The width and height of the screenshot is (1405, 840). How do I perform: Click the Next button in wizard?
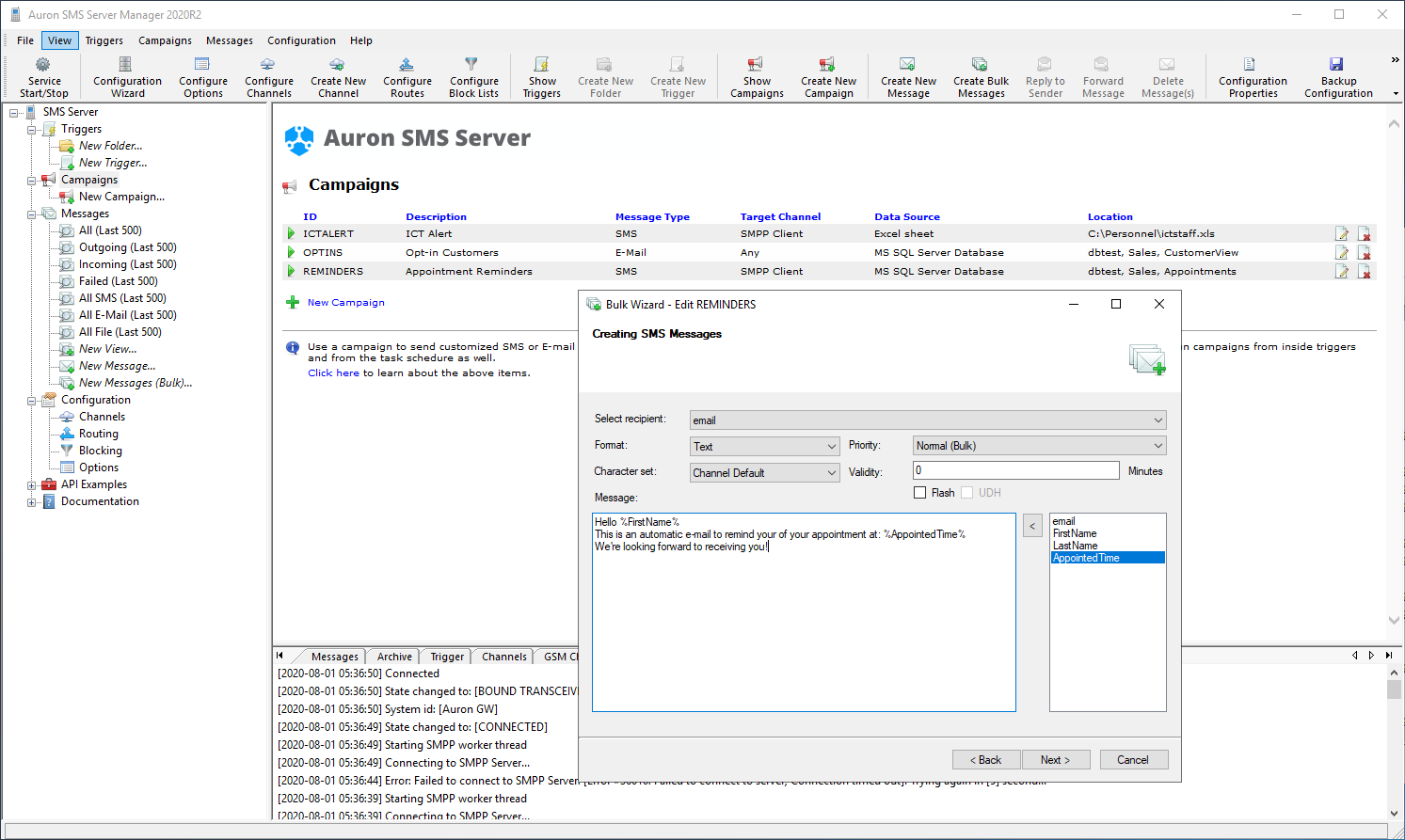[x=1054, y=760]
